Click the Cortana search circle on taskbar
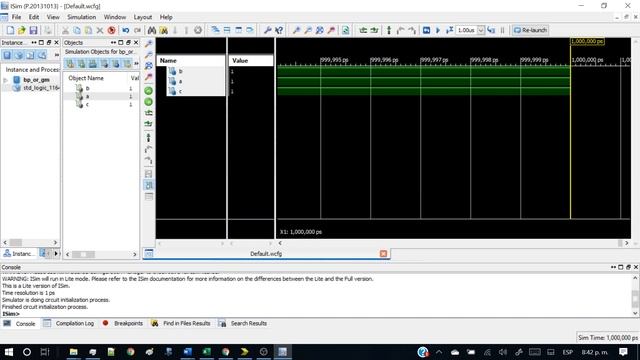This screenshot has width=640, height=360. tap(27, 352)
